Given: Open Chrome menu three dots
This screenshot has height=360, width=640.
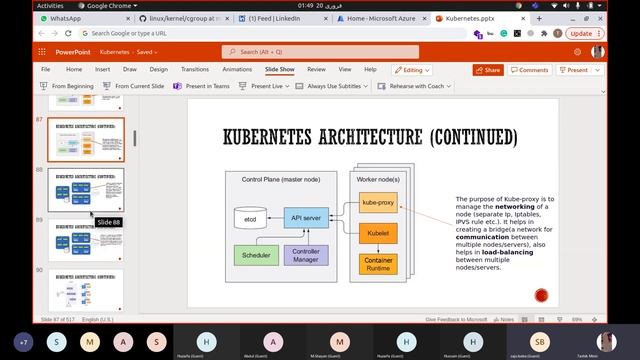Looking at the screenshot, I should click(x=599, y=33).
